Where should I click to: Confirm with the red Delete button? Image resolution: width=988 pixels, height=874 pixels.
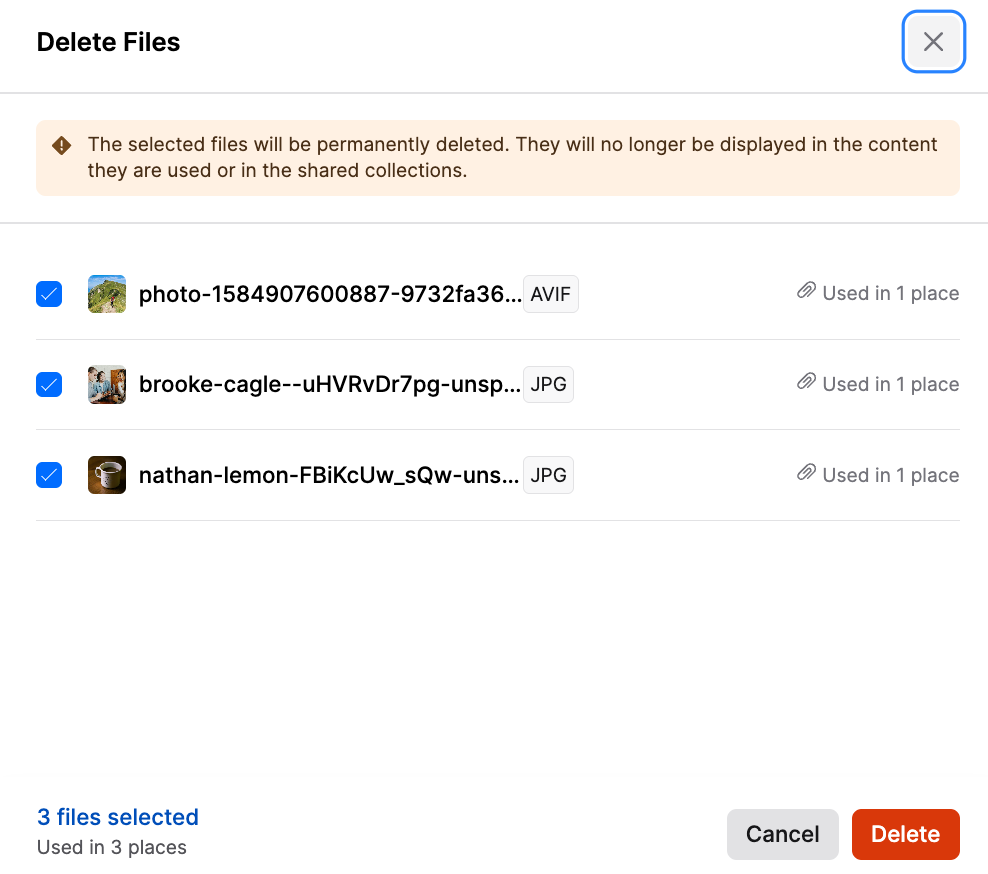tap(905, 834)
